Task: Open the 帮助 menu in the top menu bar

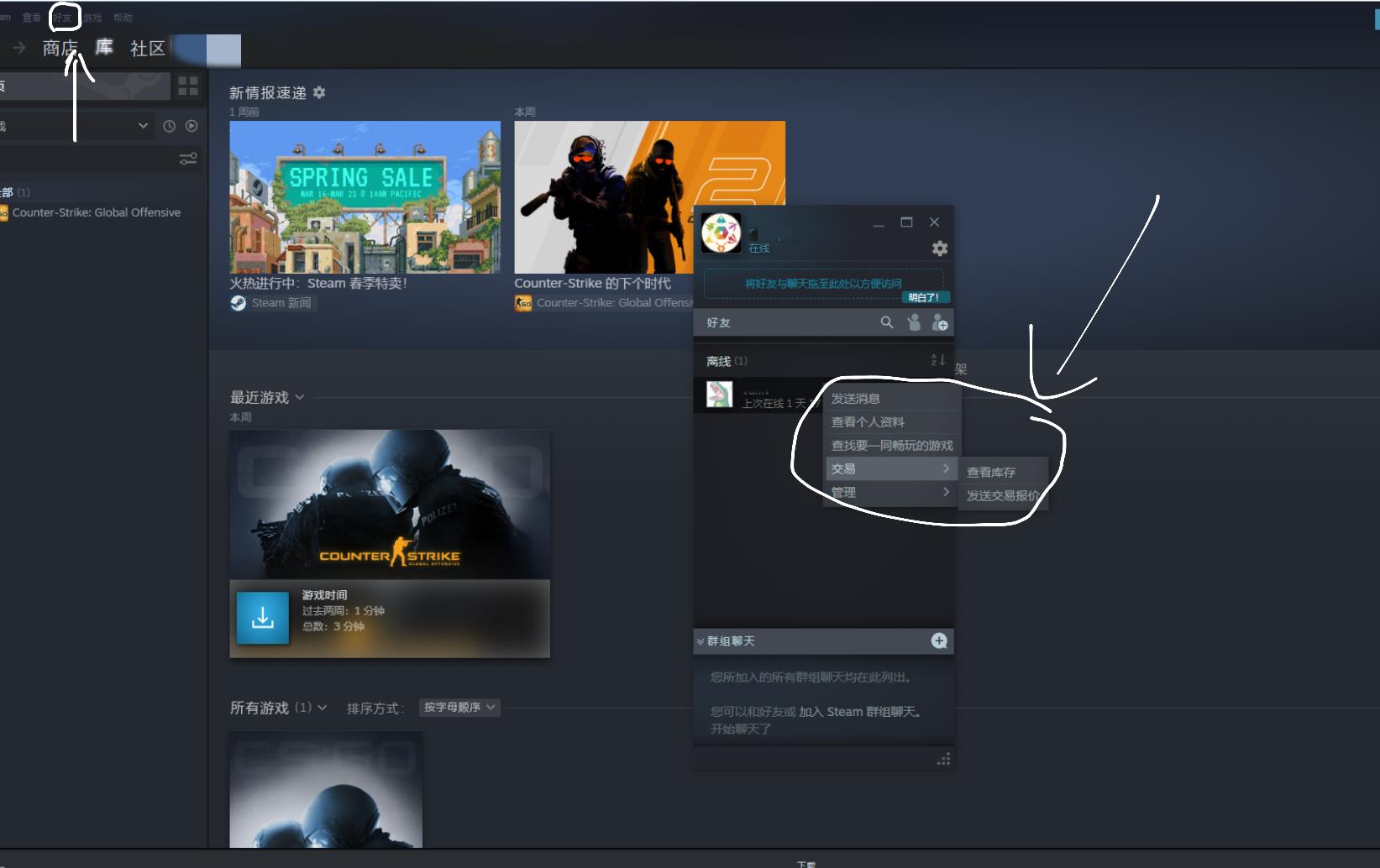Action: [x=123, y=18]
